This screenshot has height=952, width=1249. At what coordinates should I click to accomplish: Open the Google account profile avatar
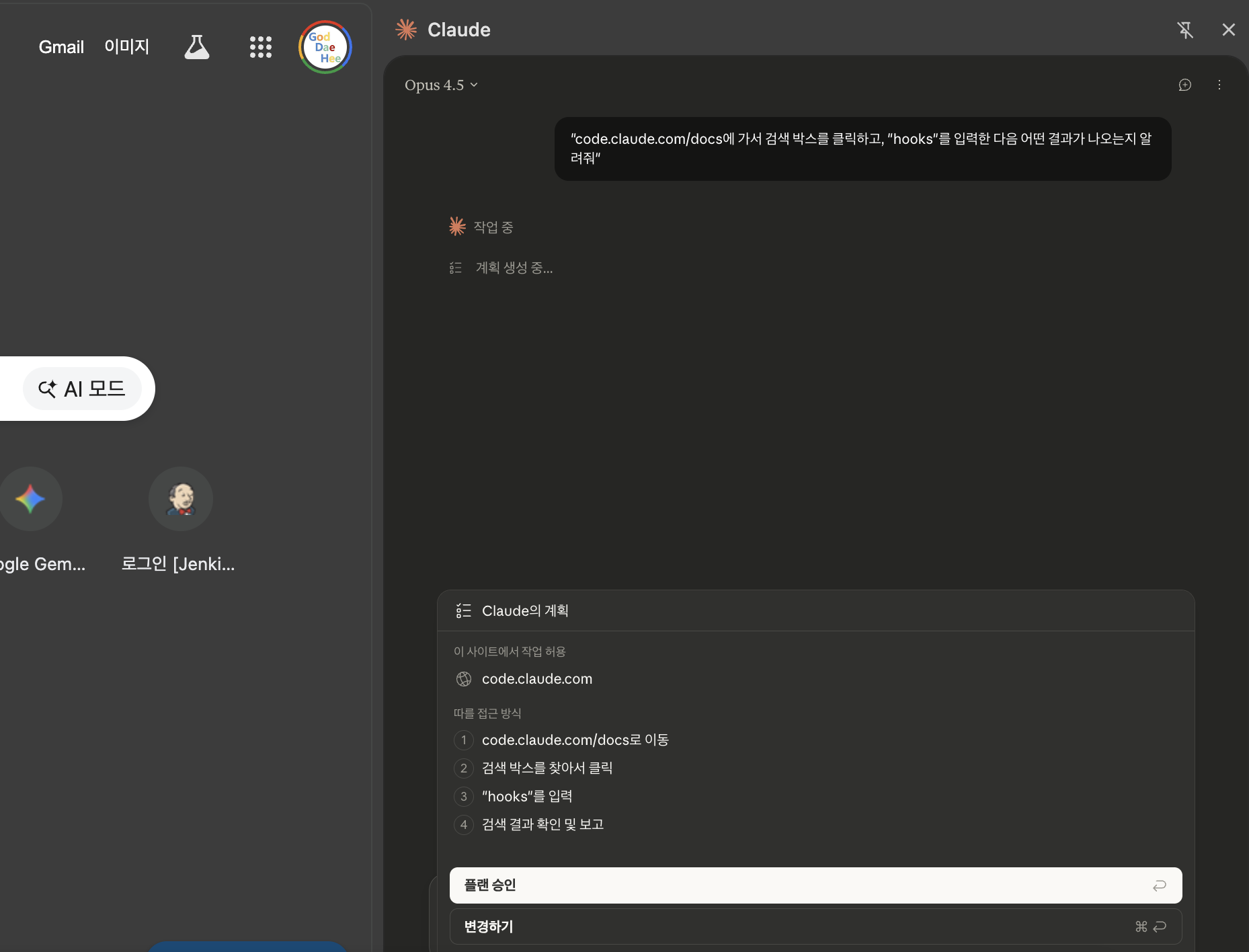pyautogui.click(x=325, y=47)
